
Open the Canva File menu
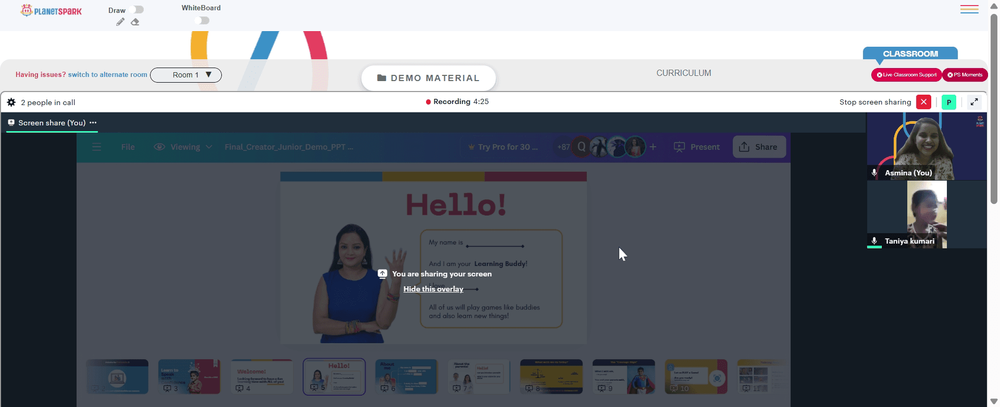(128, 147)
